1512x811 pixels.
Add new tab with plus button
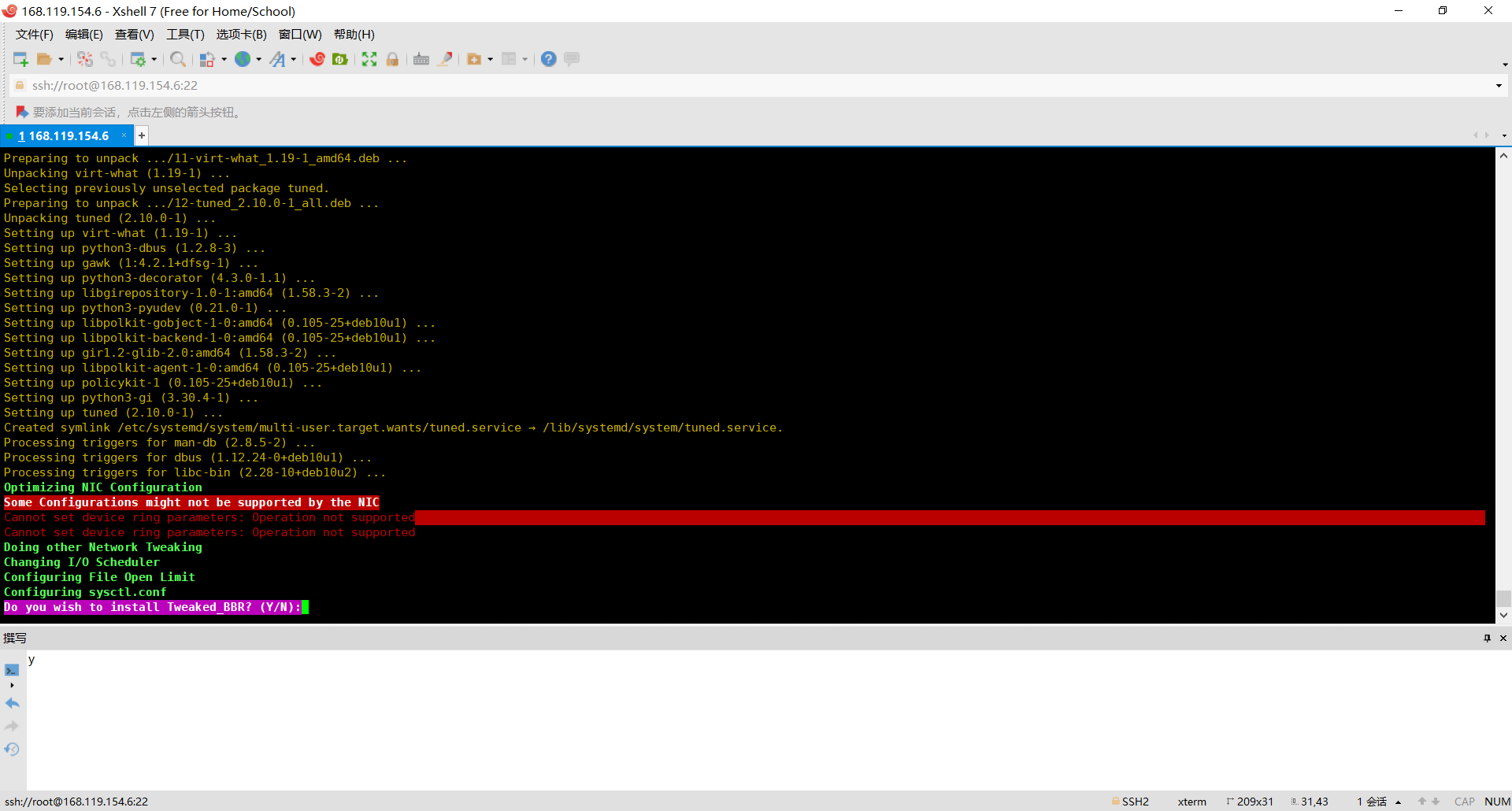tap(142, 136)
